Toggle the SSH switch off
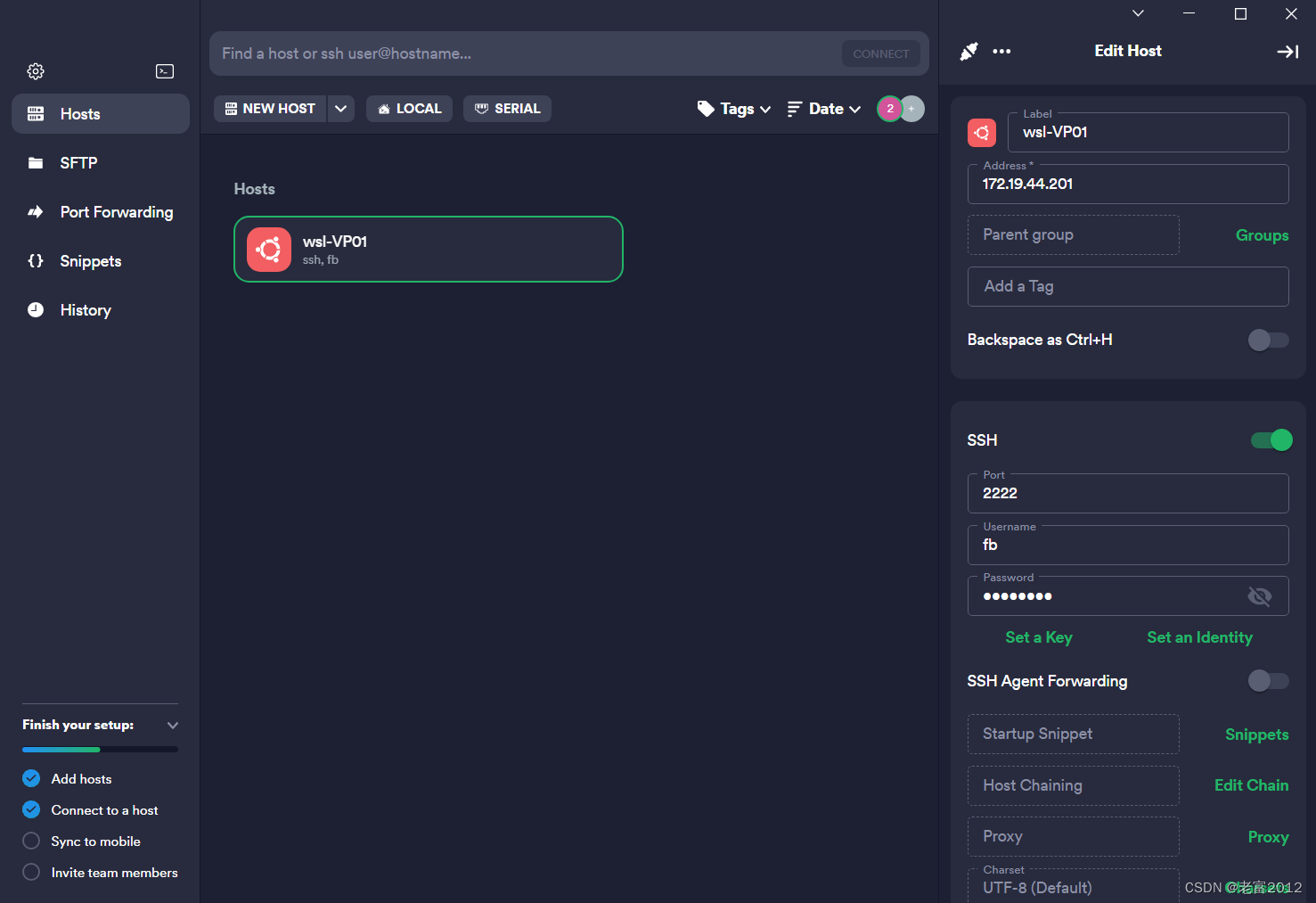This screenshot has height=903, width=1316. [x=1271, y=439]
